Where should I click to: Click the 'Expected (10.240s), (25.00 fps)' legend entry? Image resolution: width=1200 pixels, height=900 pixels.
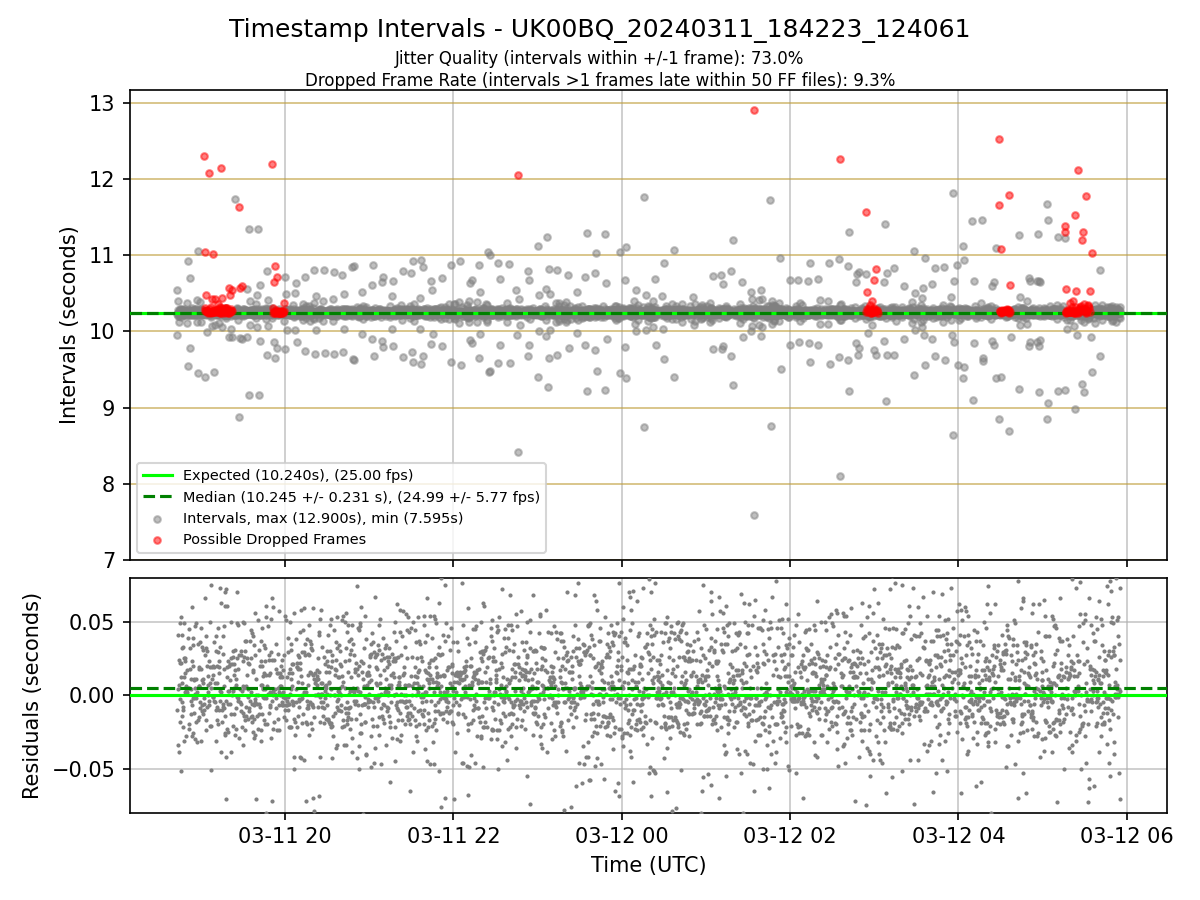point(298,475)
